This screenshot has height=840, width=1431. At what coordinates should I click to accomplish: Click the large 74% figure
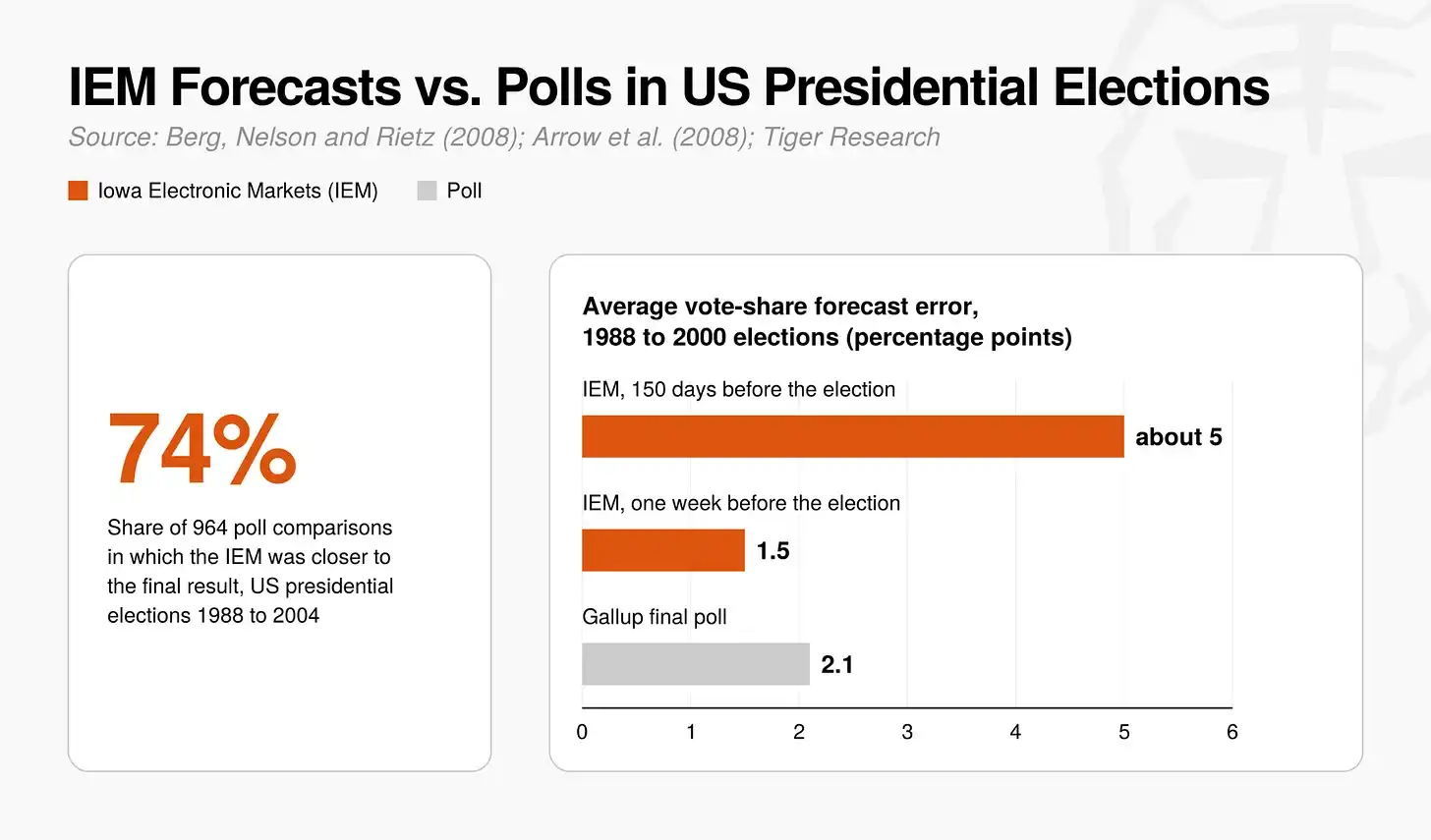click(x=201, y=449)
